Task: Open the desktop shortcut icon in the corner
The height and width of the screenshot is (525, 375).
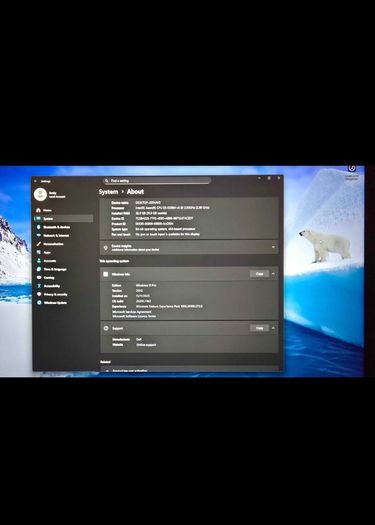Action: pyautogui.click(x=352, y=171)
